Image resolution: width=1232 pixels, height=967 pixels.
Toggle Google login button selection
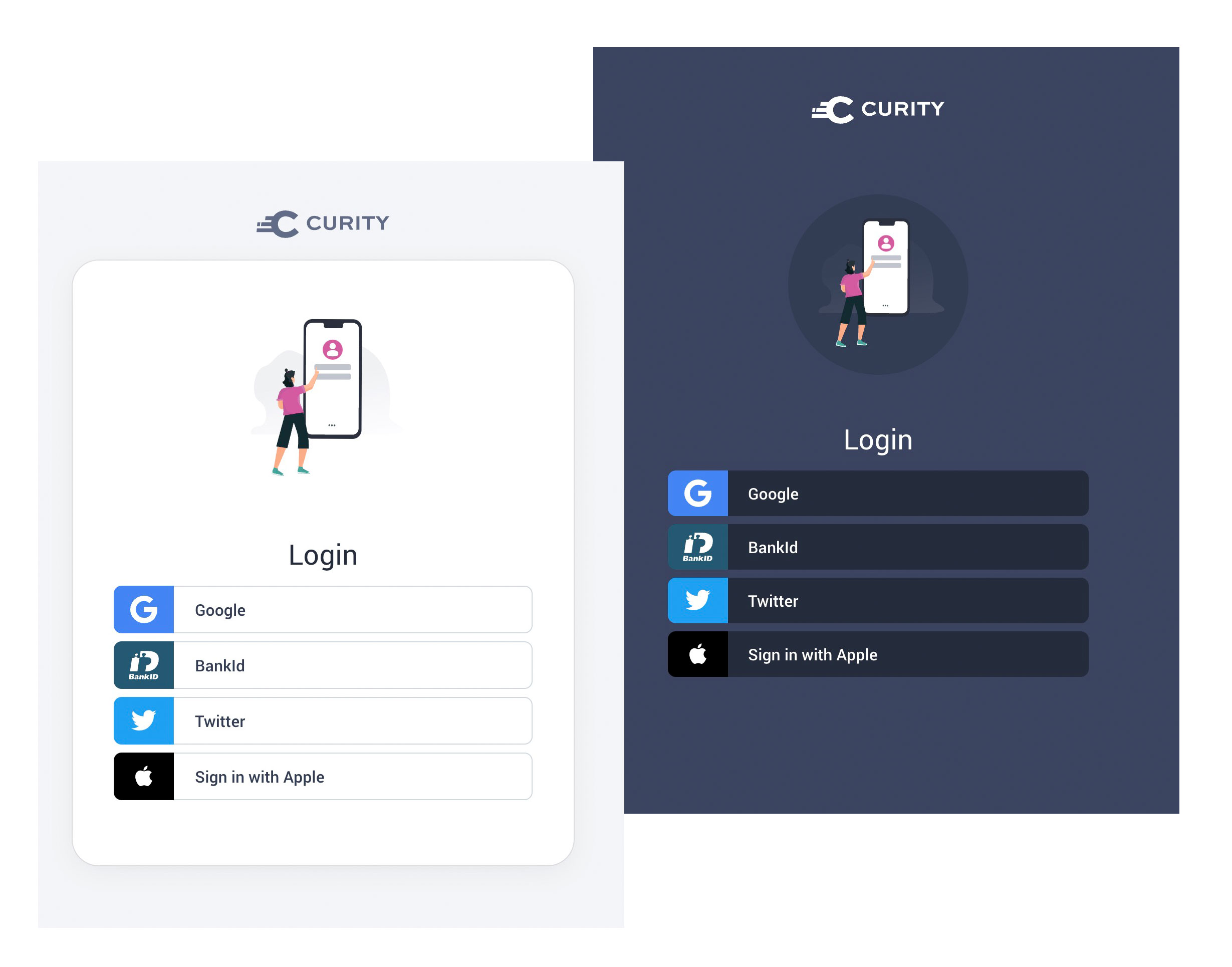[x=324, y=609]
